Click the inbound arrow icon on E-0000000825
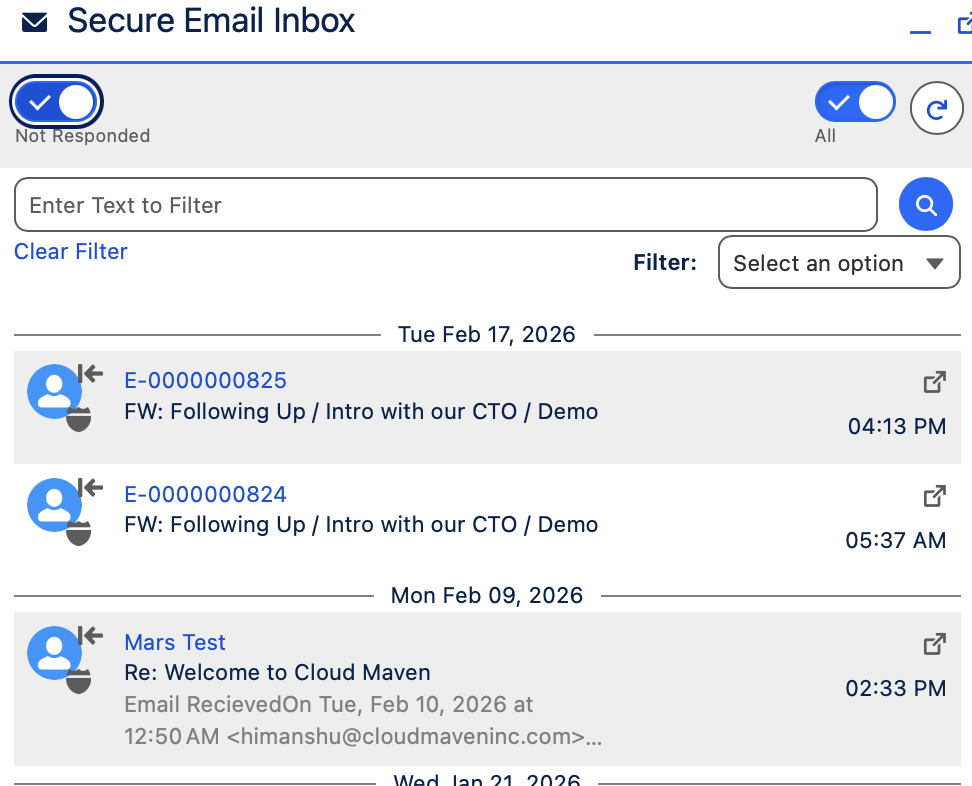 pos(91,374)
